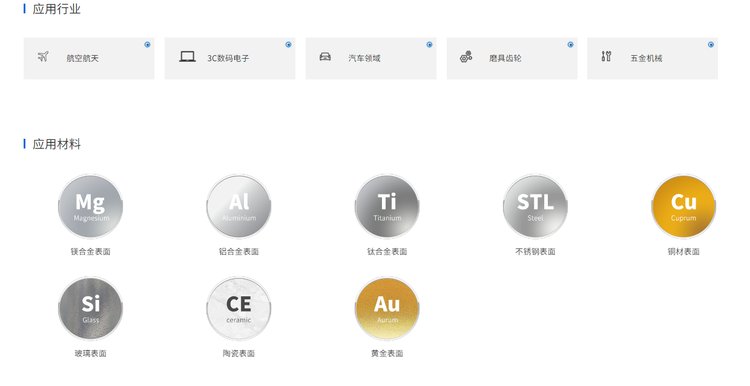Click the airplane icon for 航空航天
This screenshot has width=750, height=386.
[x=43, y=56]
